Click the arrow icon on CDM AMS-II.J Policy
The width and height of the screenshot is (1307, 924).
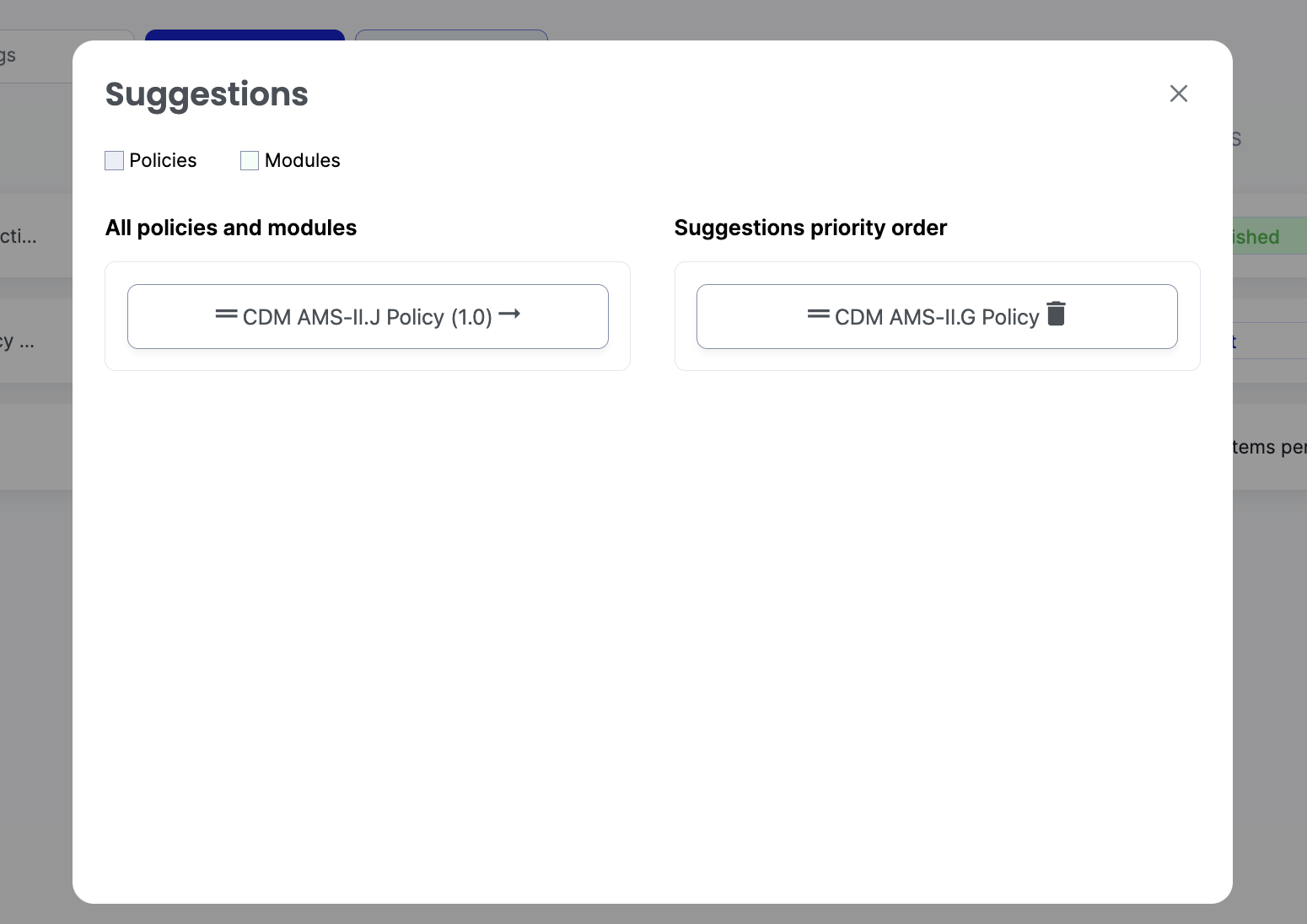point(509,314)
